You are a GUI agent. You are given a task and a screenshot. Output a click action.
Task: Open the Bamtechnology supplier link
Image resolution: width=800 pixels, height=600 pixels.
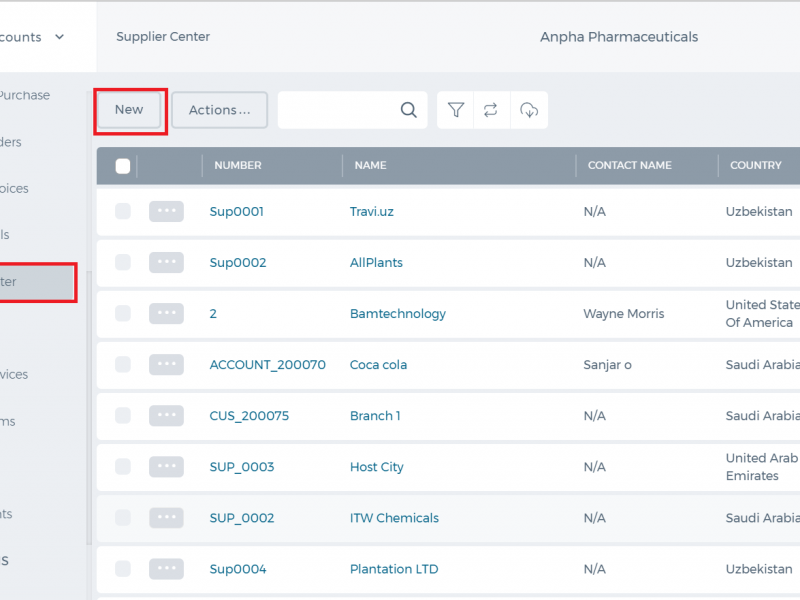397,314
